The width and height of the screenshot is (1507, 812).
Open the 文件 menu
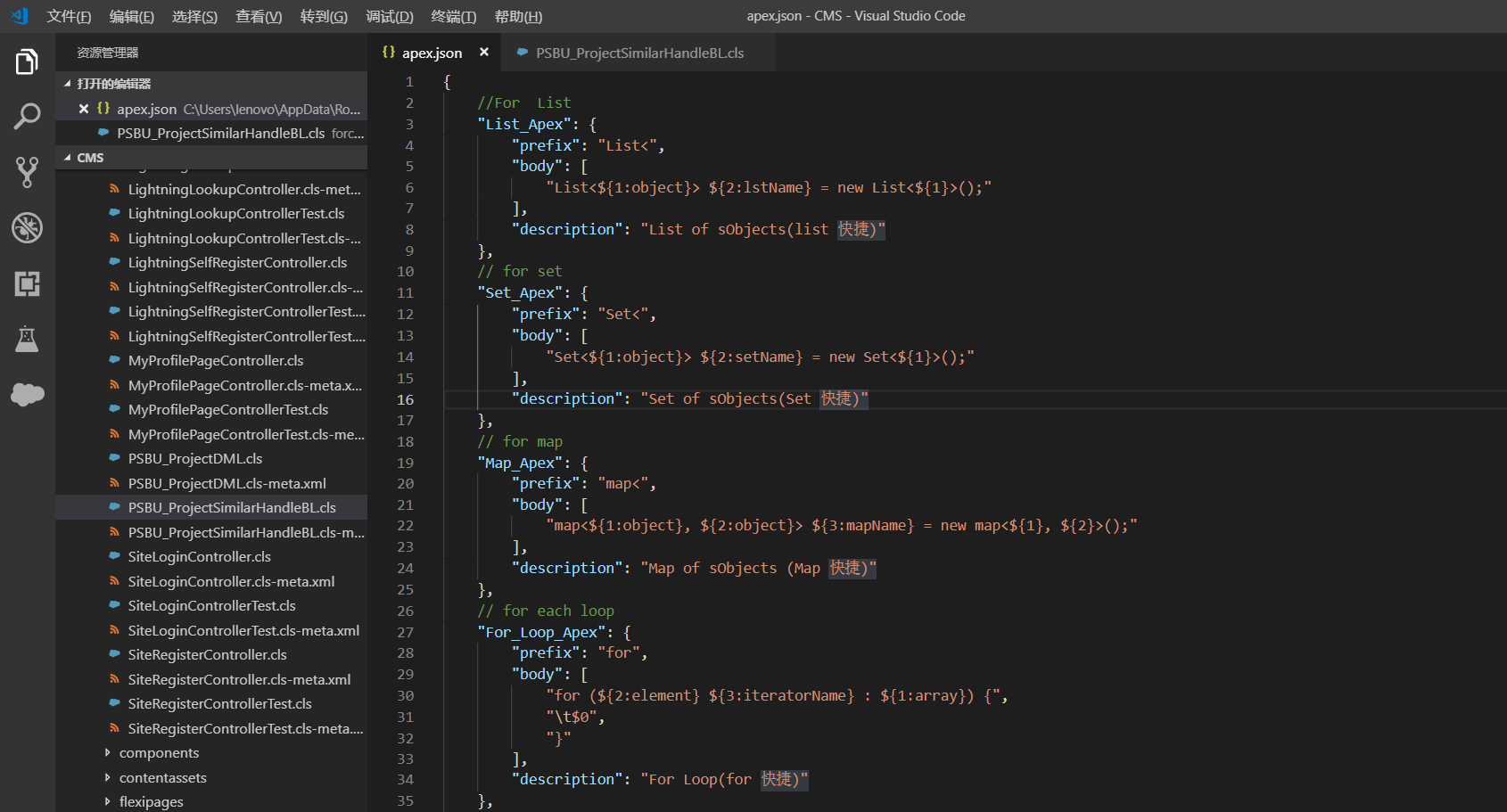coord(69,15)
